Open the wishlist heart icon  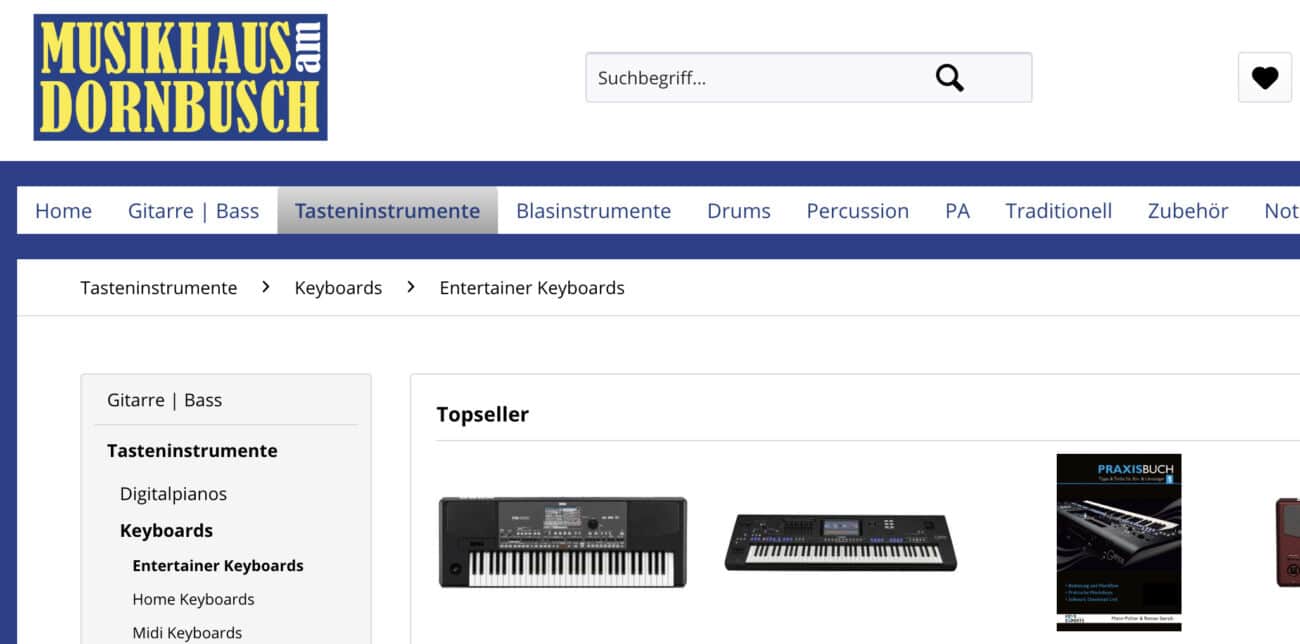tap(1264, 78)
